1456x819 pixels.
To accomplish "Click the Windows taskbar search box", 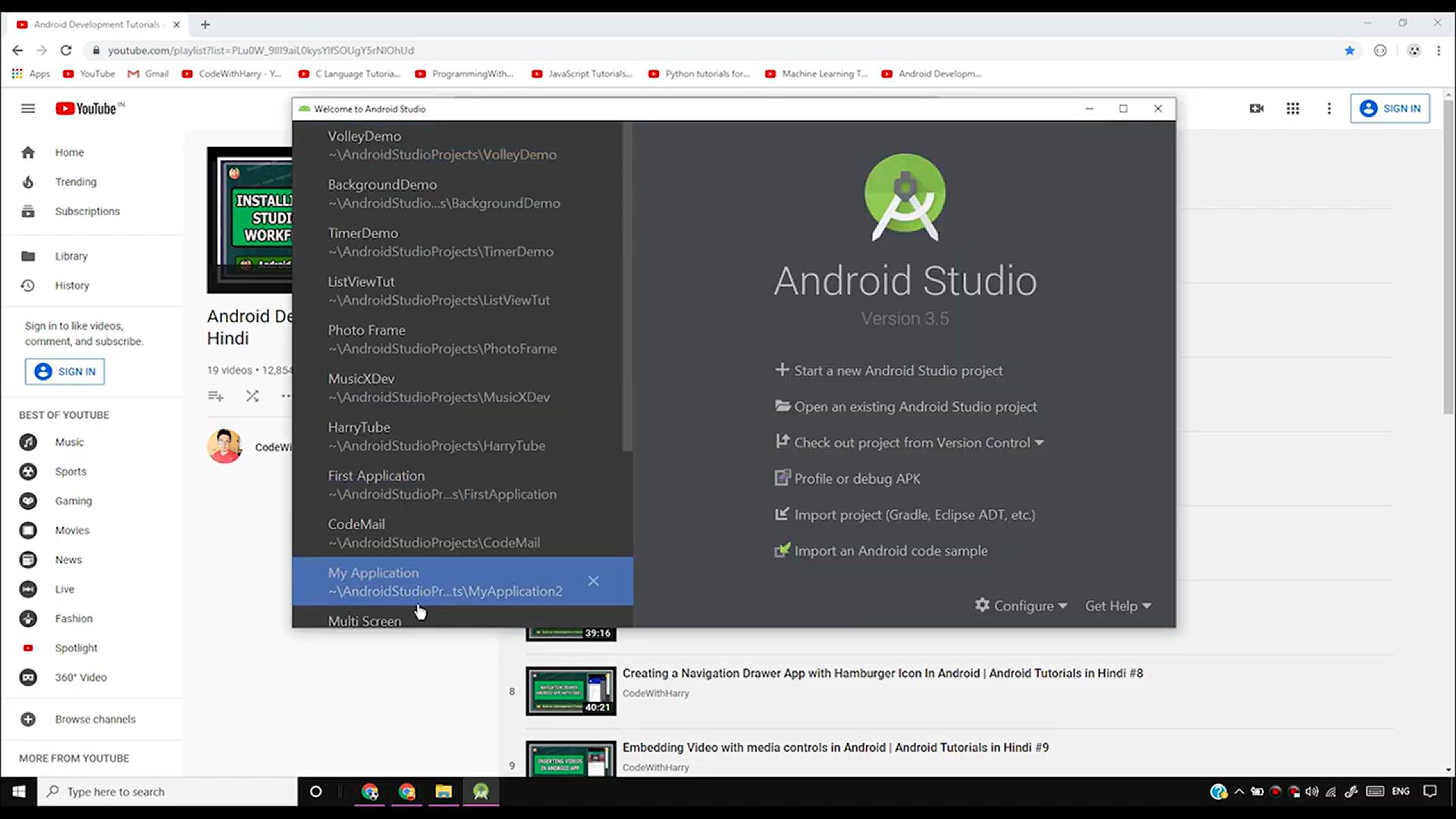I will [168, 792].
